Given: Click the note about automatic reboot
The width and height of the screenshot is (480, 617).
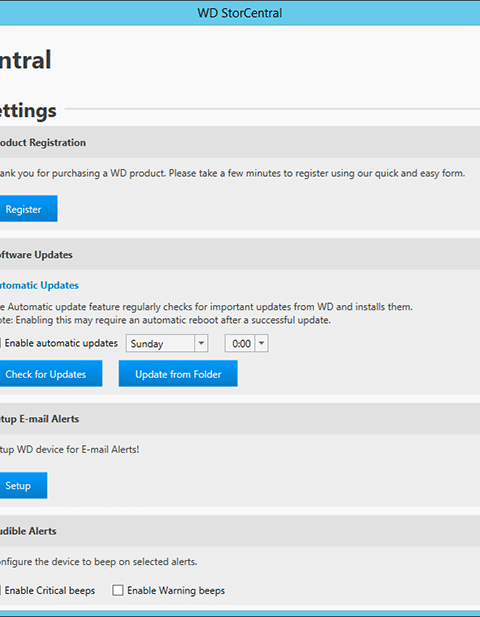Looking at the screenshot, I should click(x=165, y=320).
